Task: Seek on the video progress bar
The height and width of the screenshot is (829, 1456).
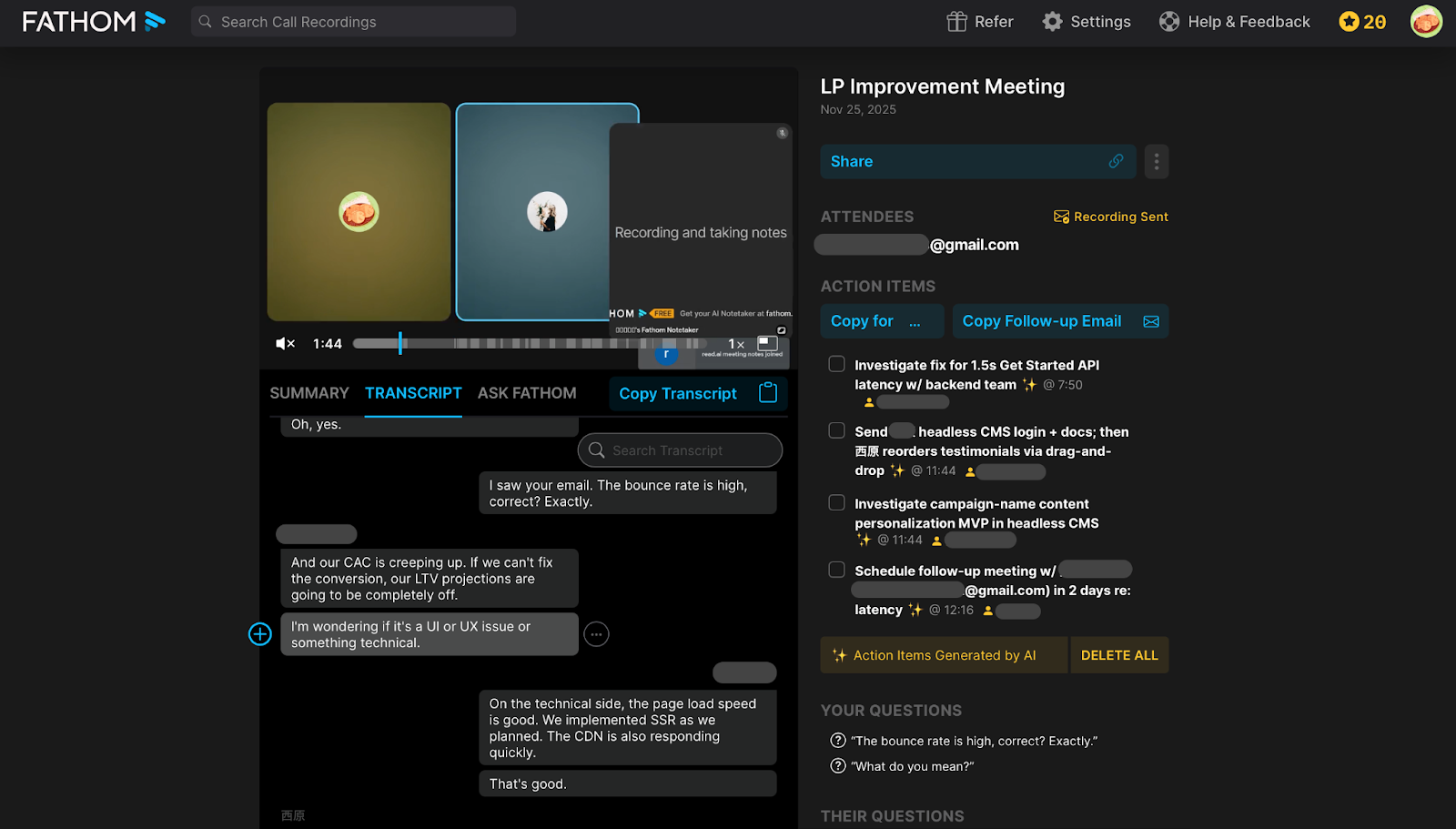Action: 528,344
